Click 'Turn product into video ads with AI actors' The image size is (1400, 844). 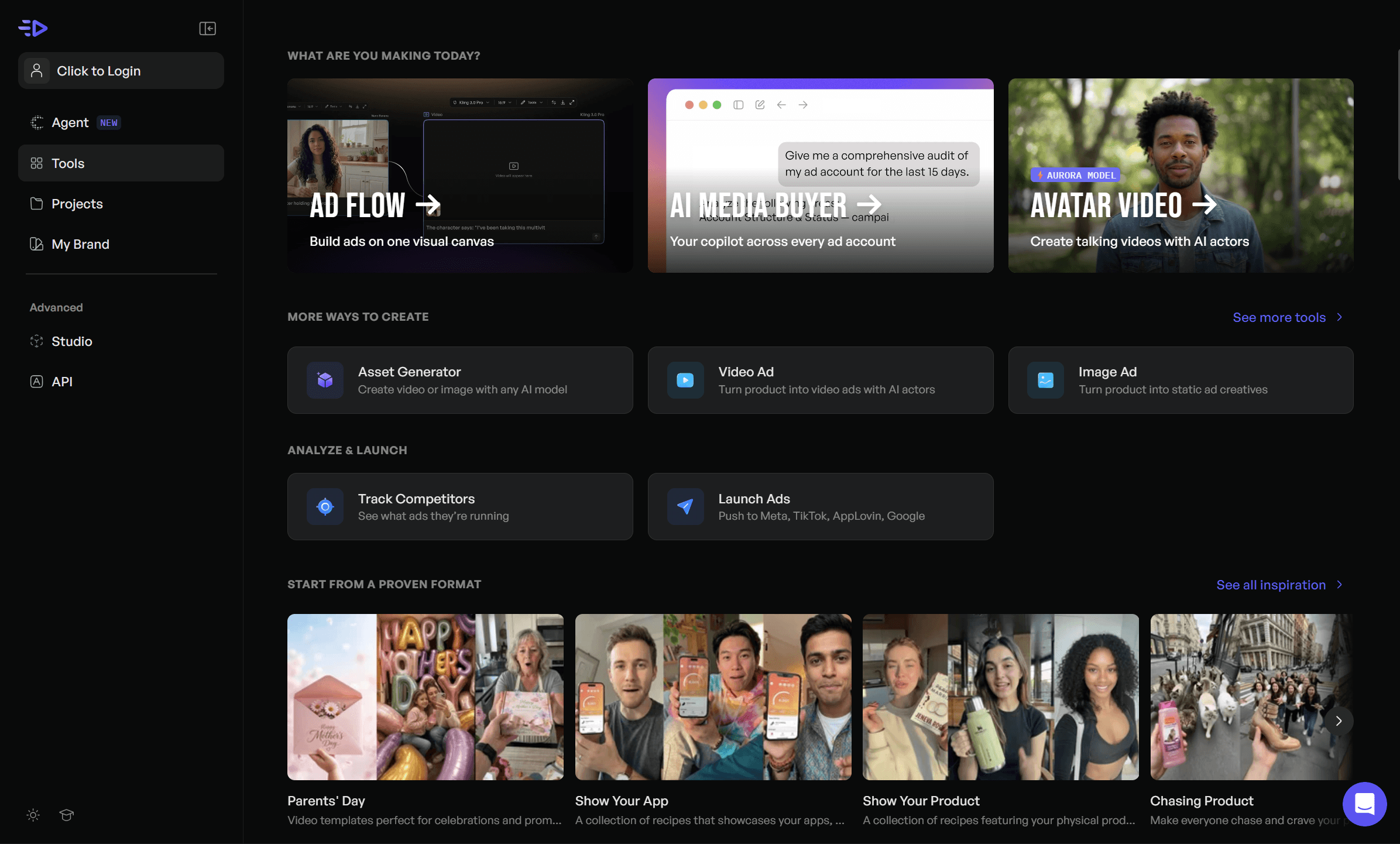pos(826,389)
